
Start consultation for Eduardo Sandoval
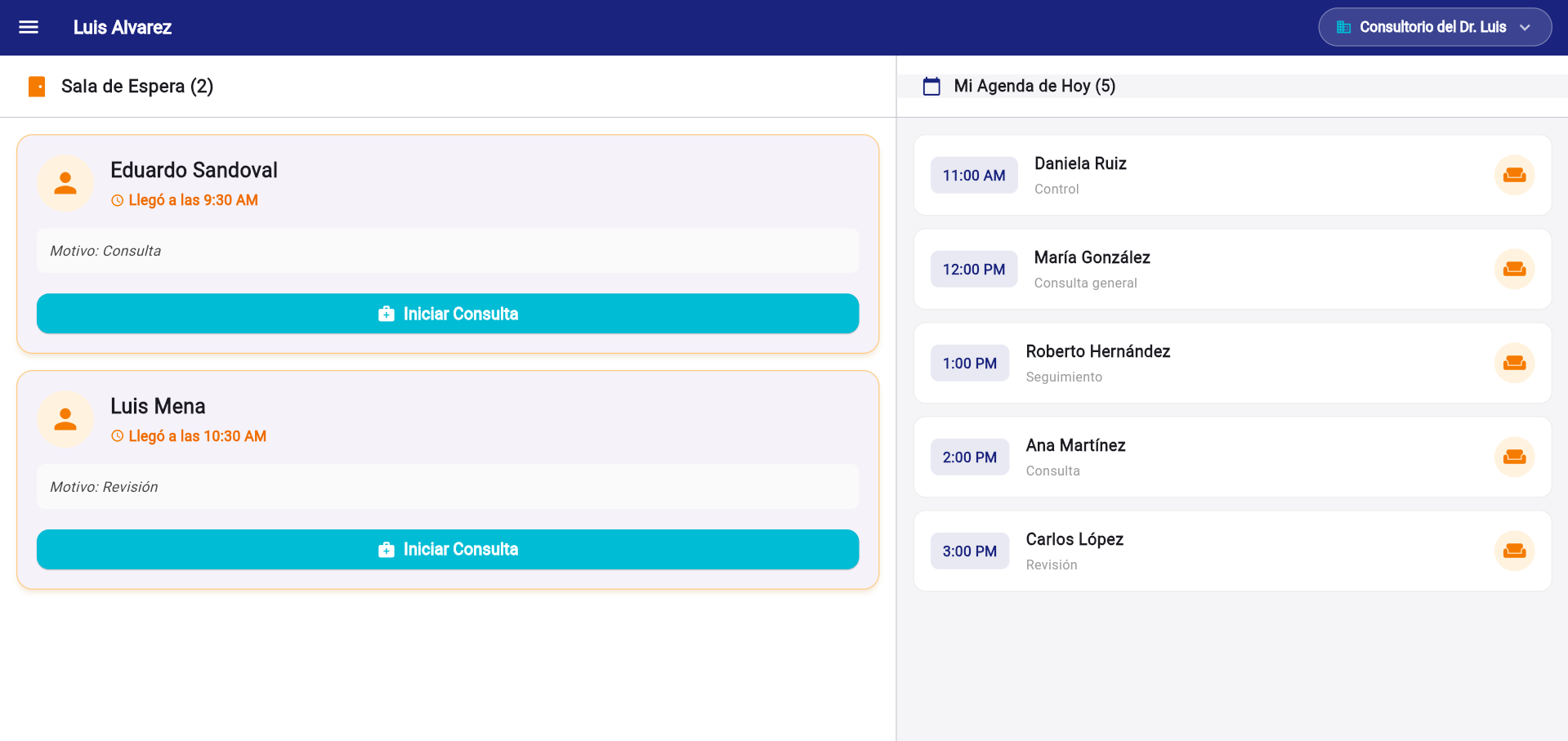click(x=448, y=313)
